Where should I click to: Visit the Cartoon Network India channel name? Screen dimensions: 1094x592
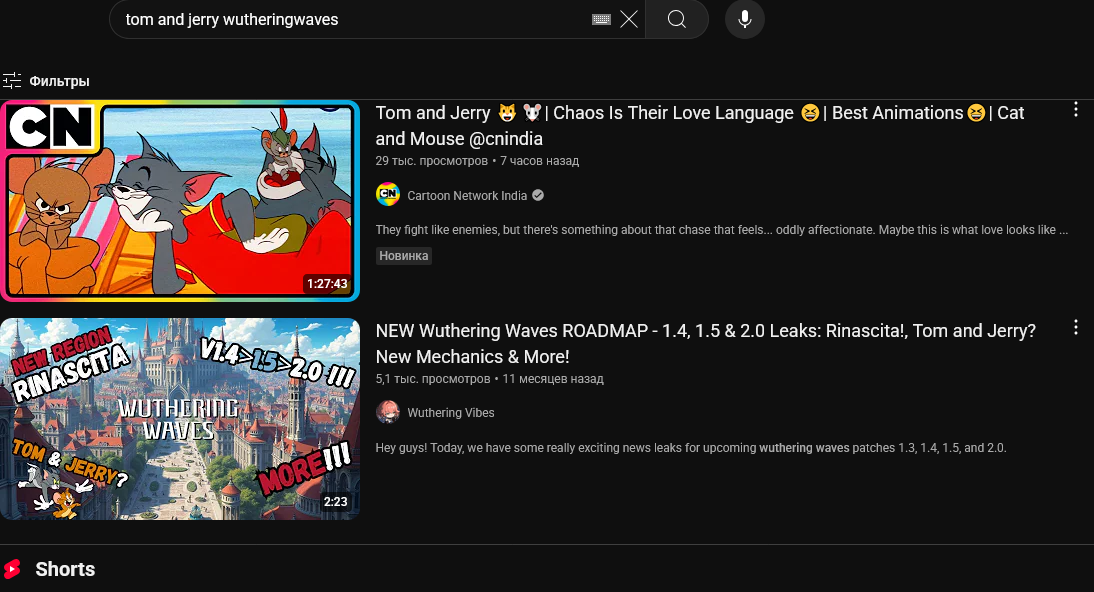467,195
